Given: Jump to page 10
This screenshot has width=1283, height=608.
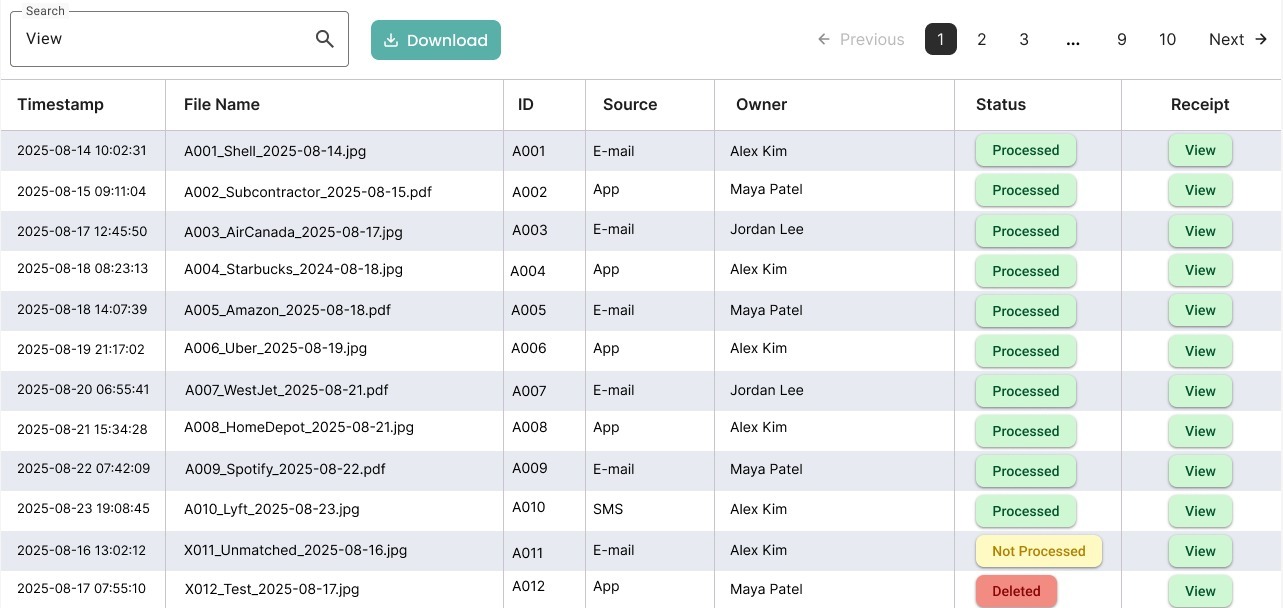Looking at the screenshot, I should point(1167,40).
